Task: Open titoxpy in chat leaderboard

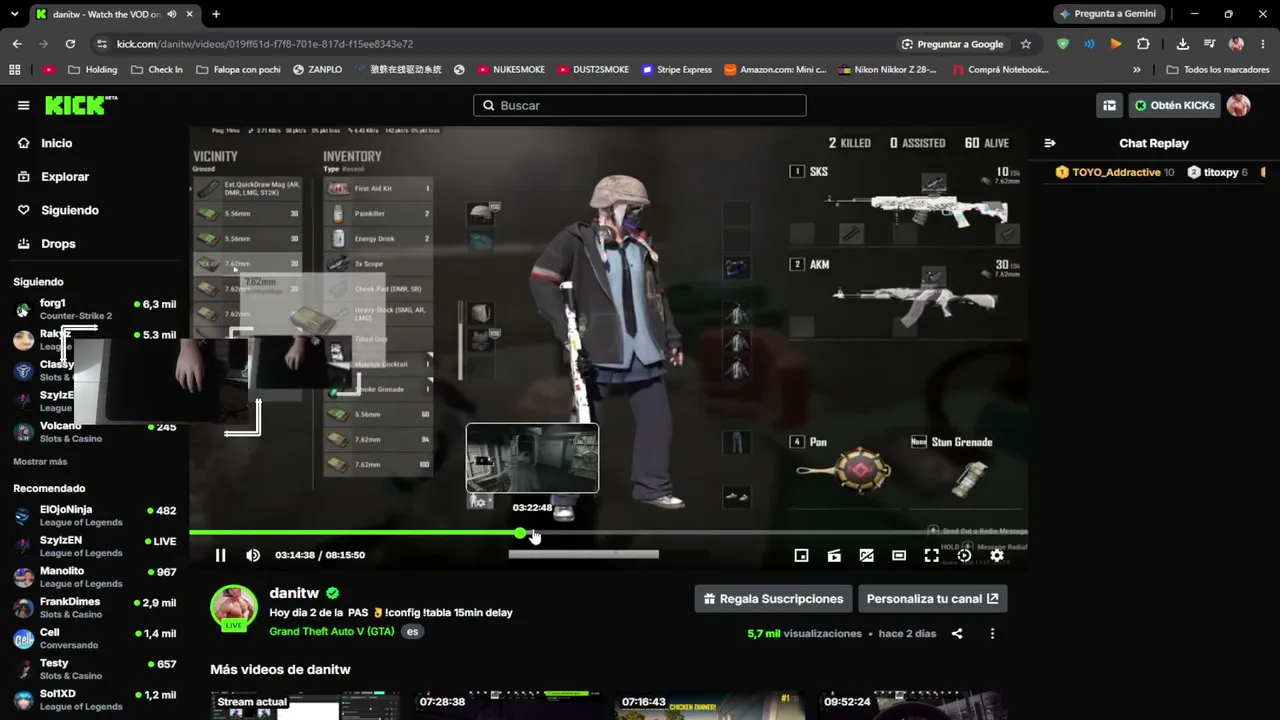Action: tap(1217, 172)
